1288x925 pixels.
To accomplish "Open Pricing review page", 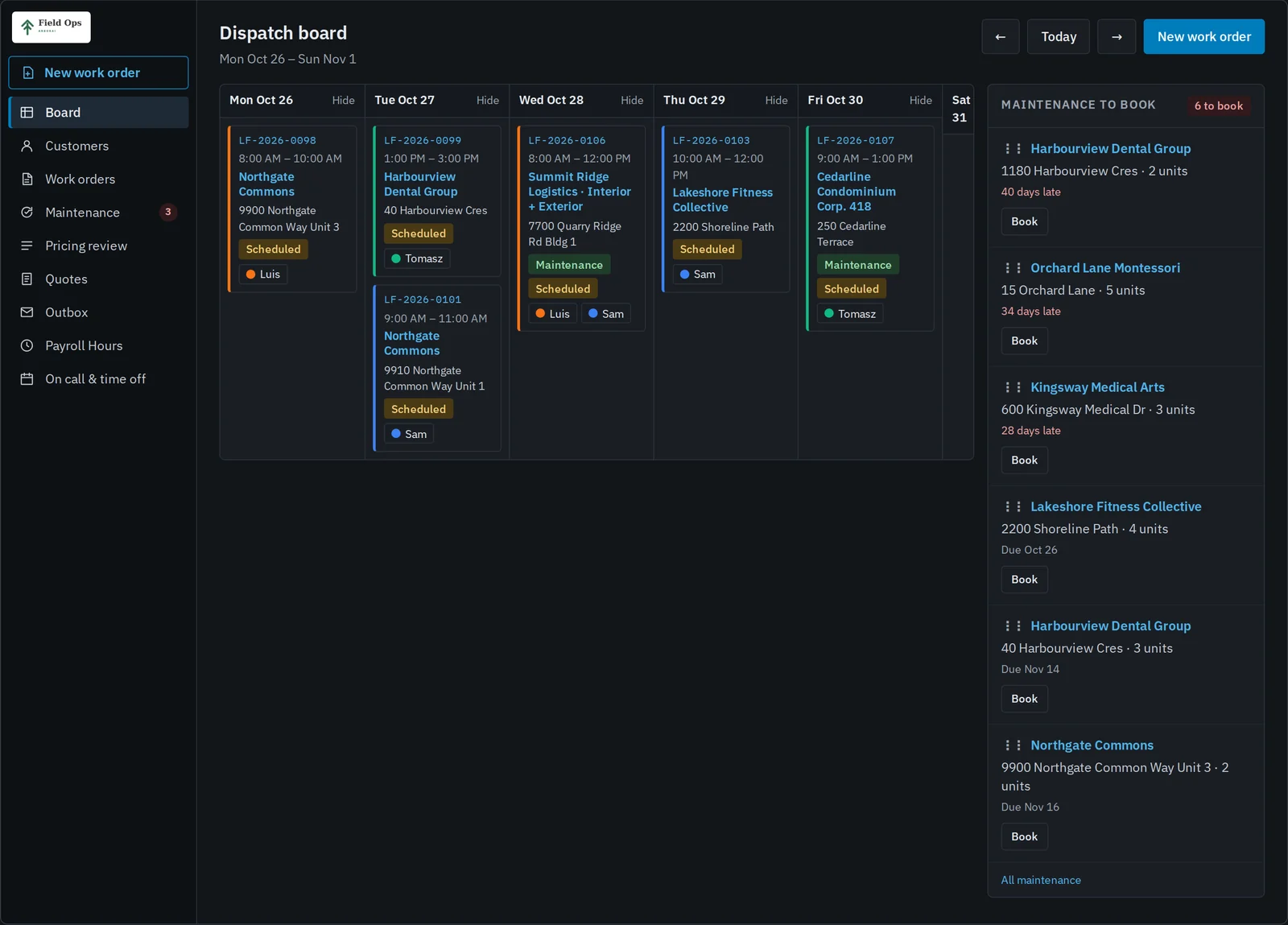I will pyautogui.click(x=98, y=246).
